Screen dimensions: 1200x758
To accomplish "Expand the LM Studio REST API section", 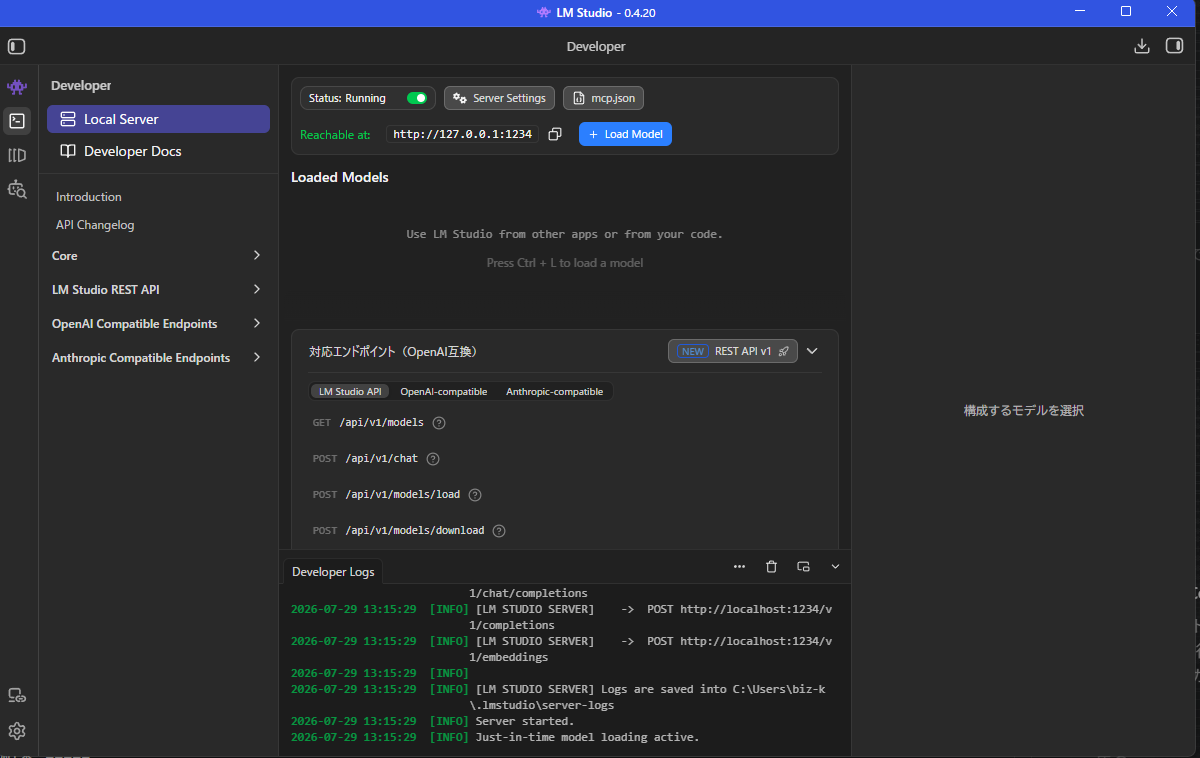I will point(158,290).
